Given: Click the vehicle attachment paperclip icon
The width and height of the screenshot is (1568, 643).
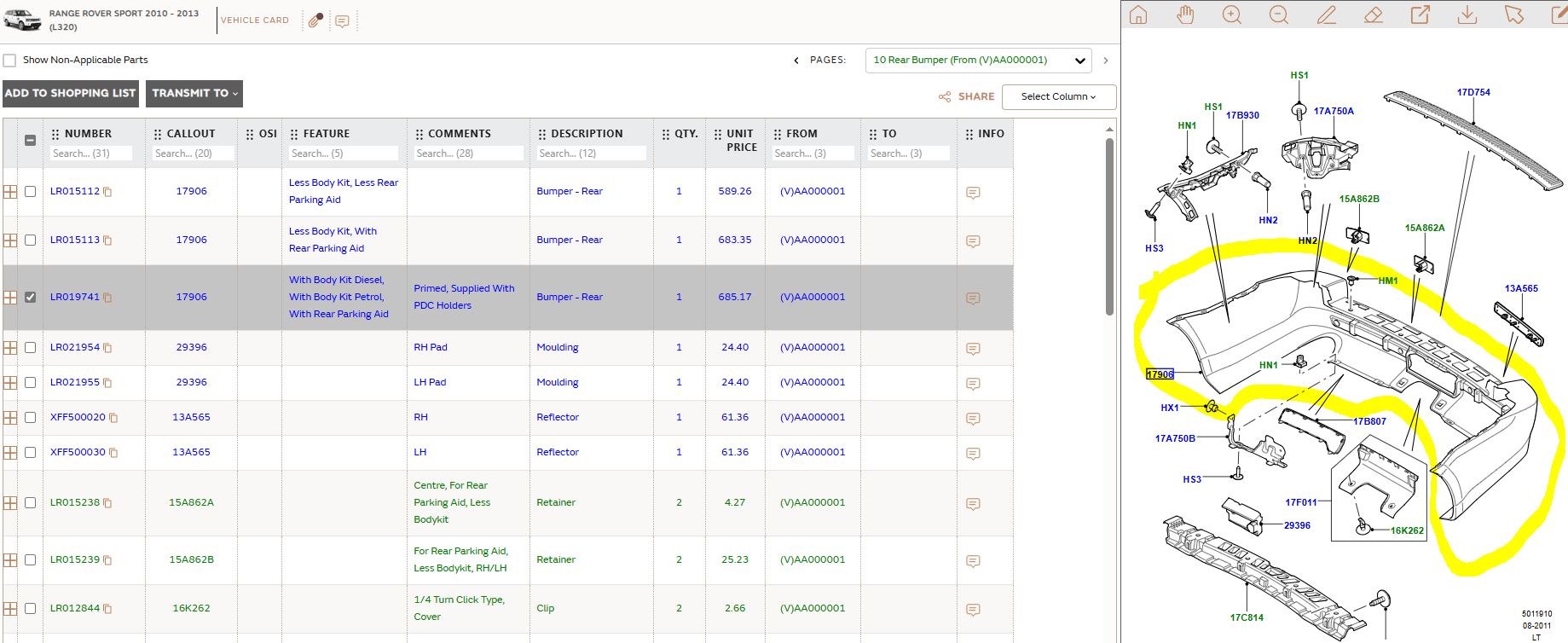Looking at the screenshot, I should (315, 20).
